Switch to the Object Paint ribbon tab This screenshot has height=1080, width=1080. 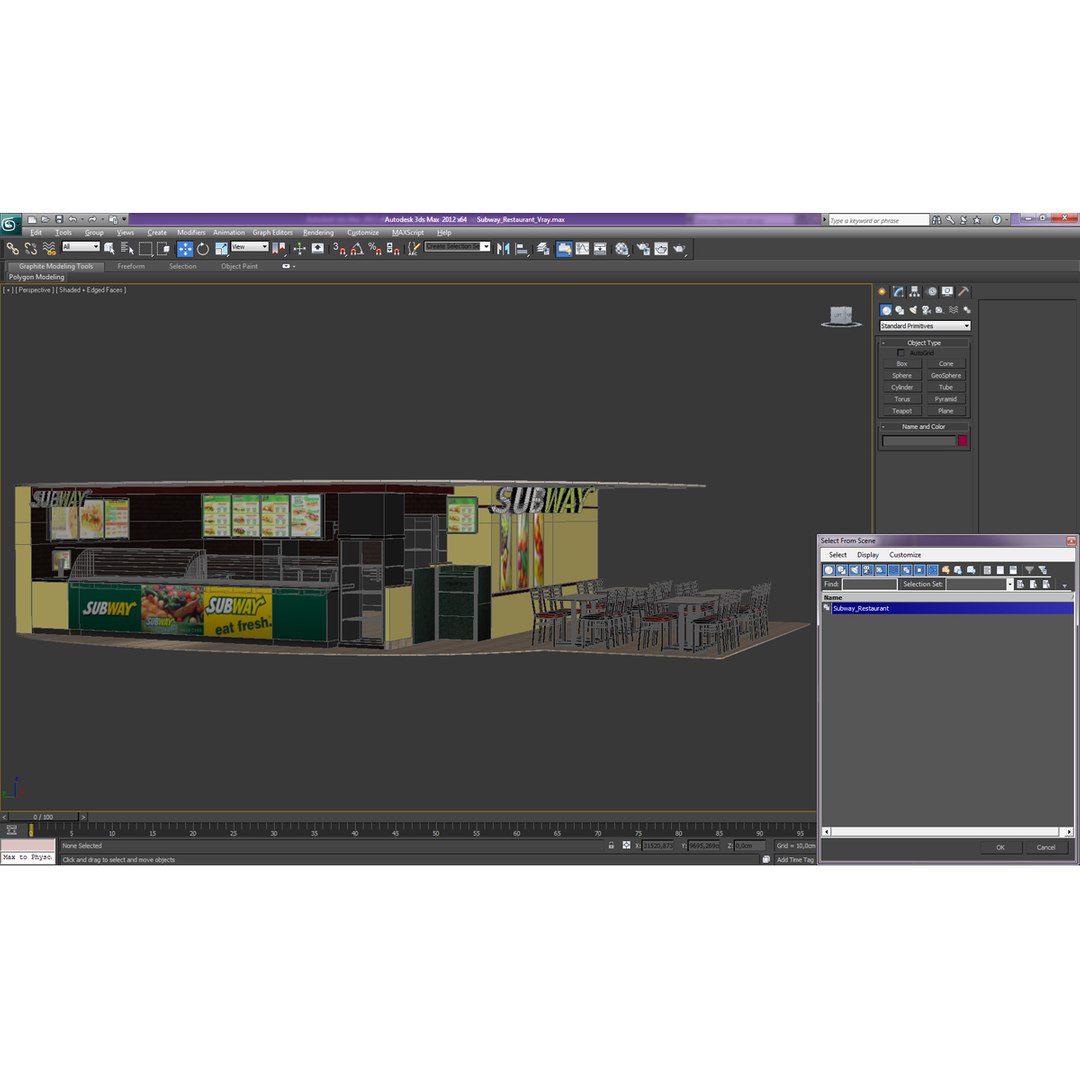click(x=239, y=267)
